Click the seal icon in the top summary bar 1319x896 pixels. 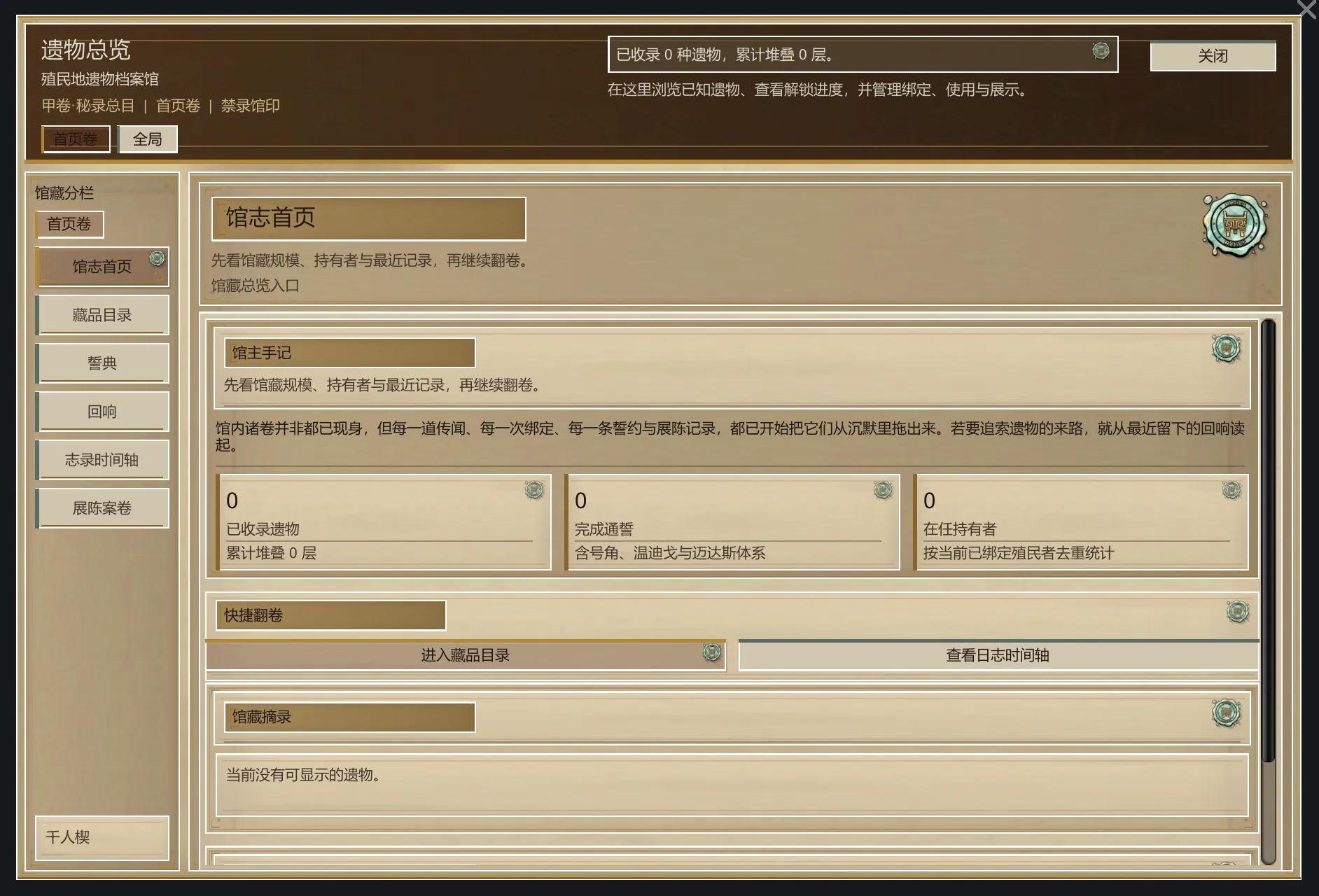click(x=1101, y=50)
